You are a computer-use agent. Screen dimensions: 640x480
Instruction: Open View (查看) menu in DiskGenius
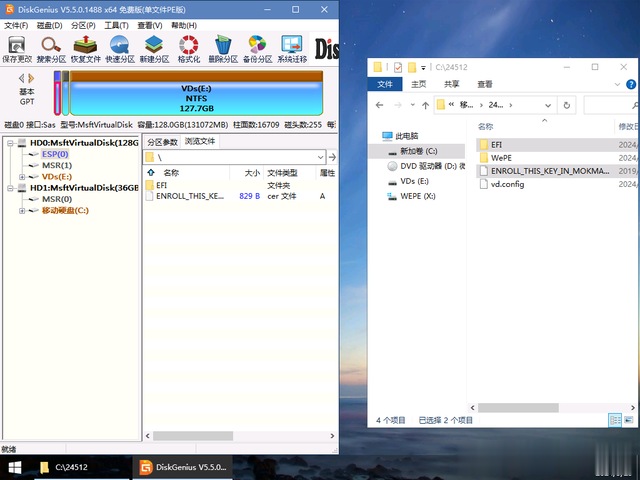(x=150, y=25)
